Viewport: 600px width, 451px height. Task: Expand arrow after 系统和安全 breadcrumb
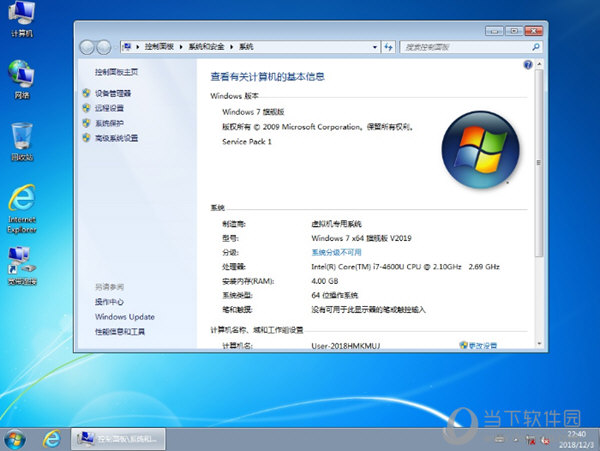[232, 47]
